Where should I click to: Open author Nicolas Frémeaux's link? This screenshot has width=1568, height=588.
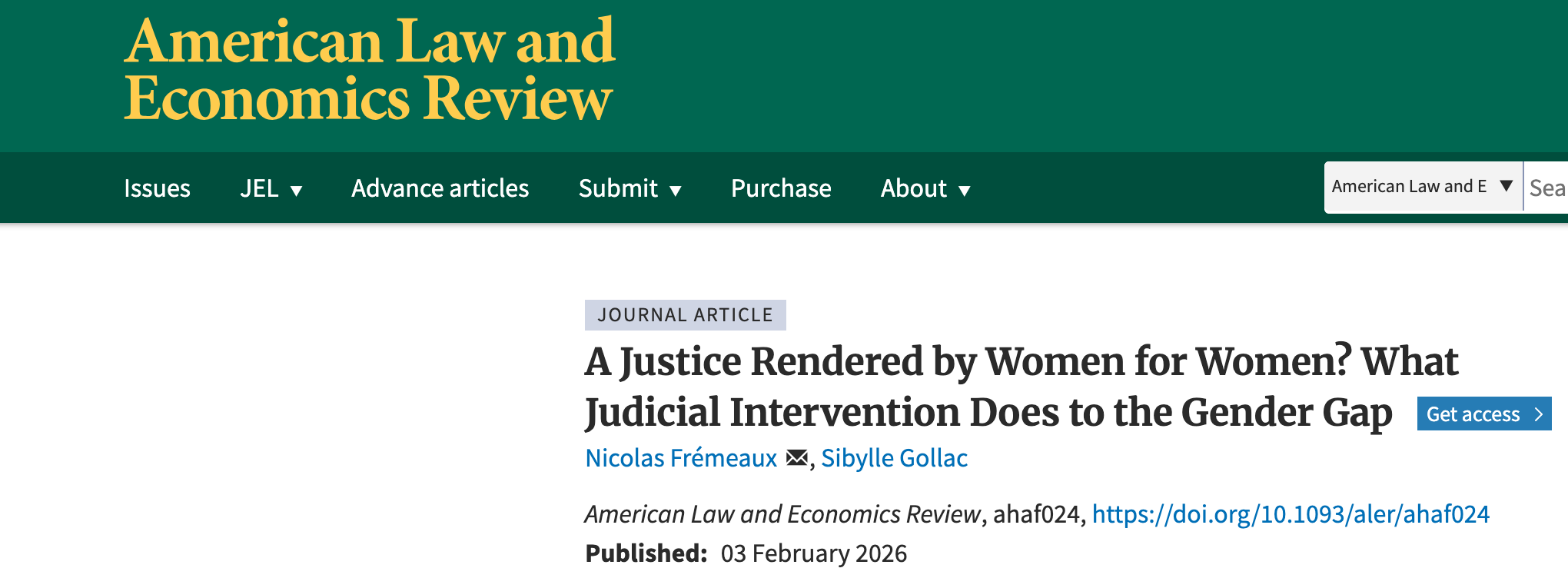[x=681, y=458]
